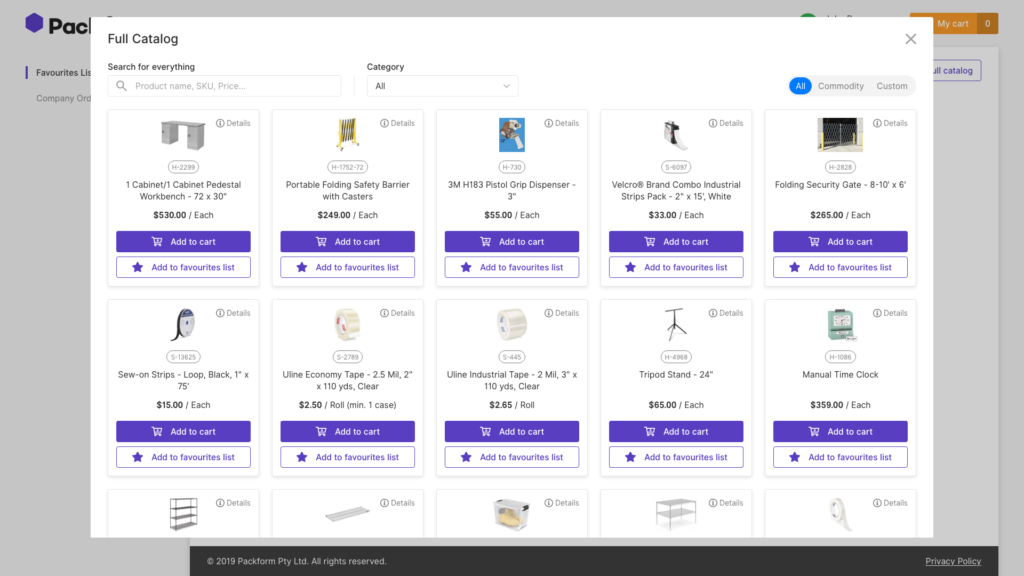Screen dimensions: 1024x576
Task: Expand the Category dropdown
Action: coord(442,86)
